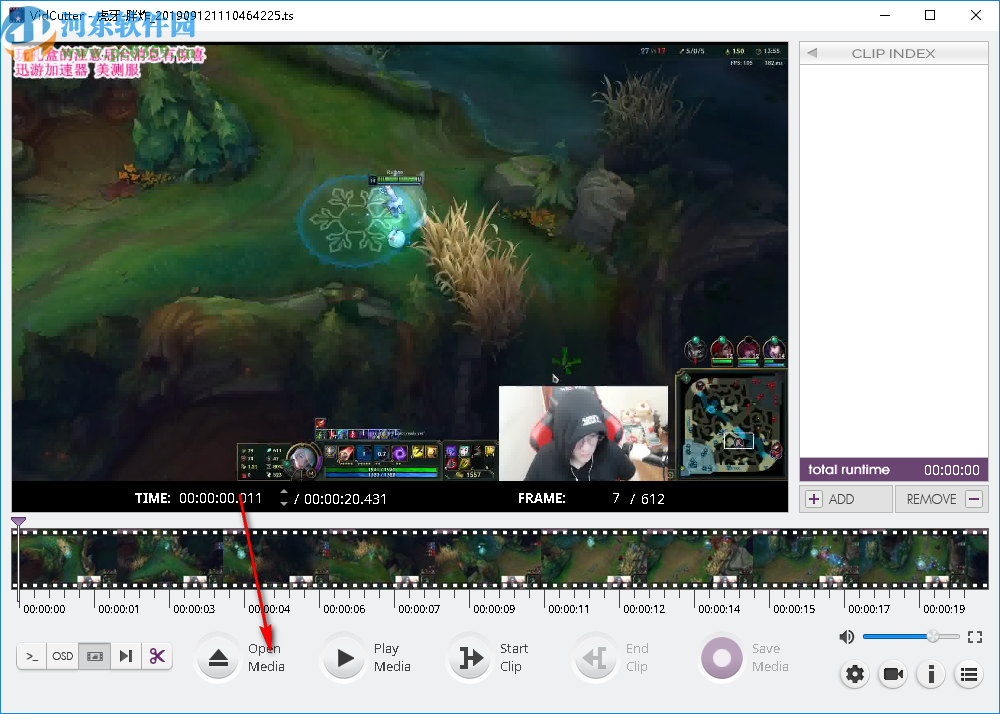Click the CLIP INDEX header label
The height and width of the screenshot is (714, 1000).
[x=893, y=54]
